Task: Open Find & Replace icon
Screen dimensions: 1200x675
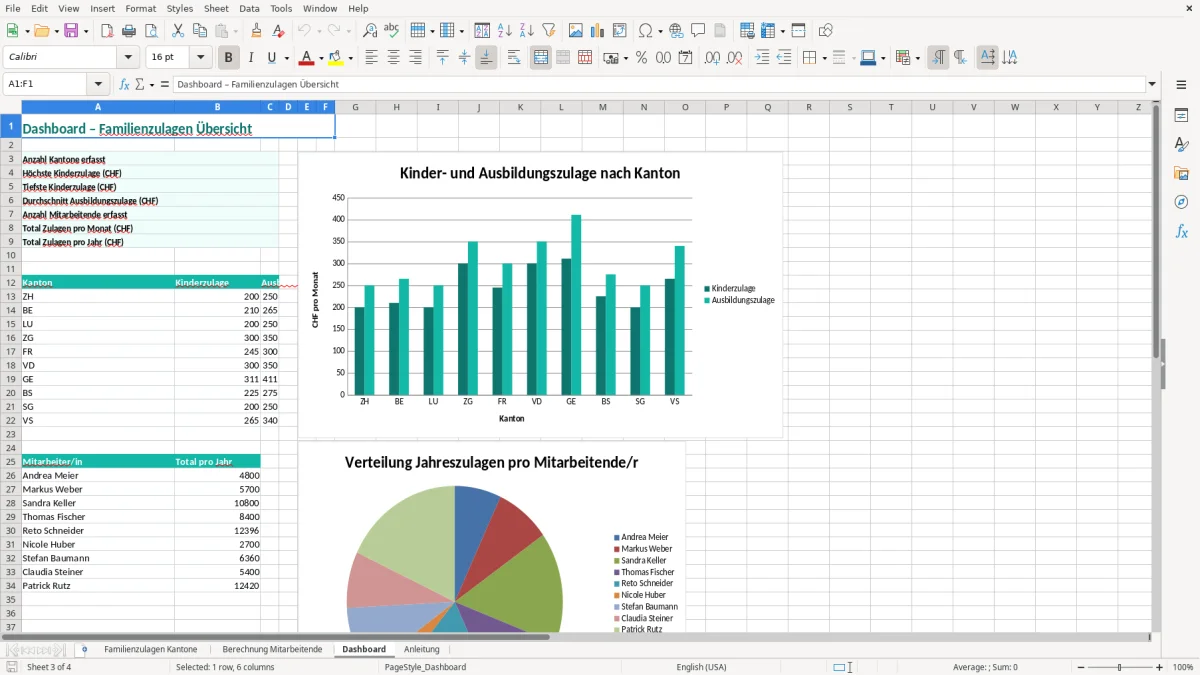Action: (x=370, y=31)
